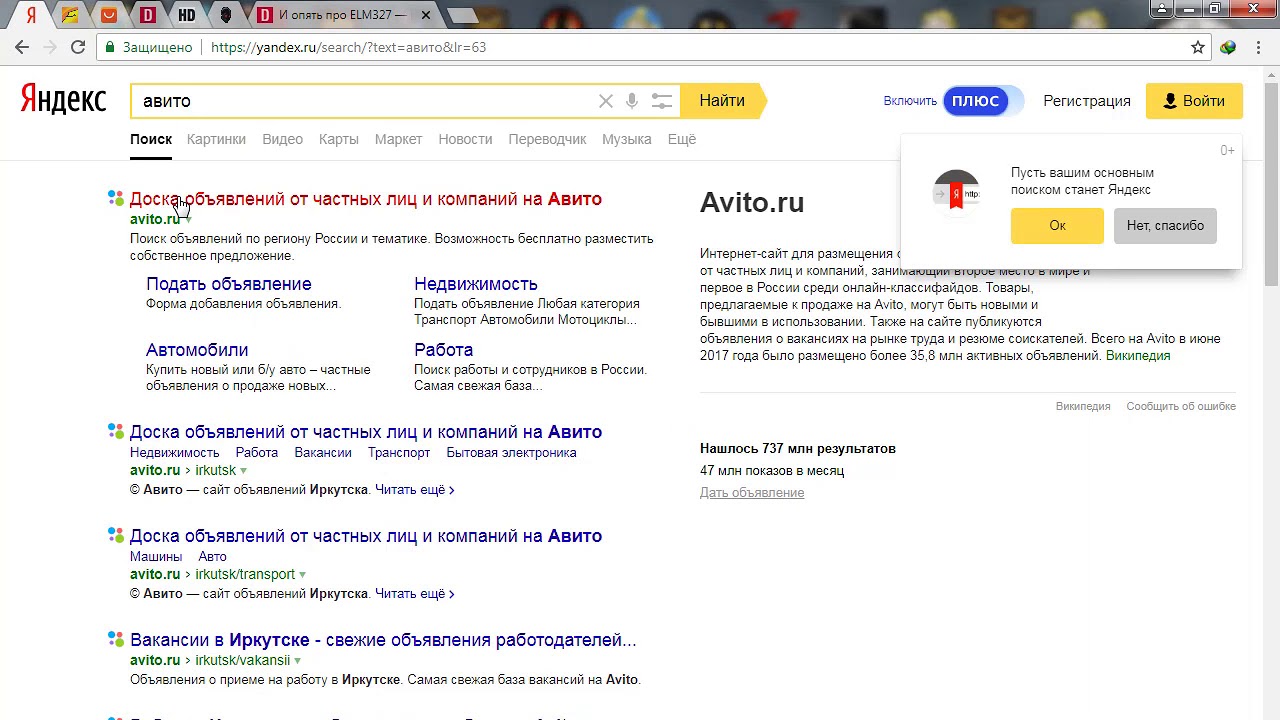Open the Chrome three-dot menu

pos(1258,47)
